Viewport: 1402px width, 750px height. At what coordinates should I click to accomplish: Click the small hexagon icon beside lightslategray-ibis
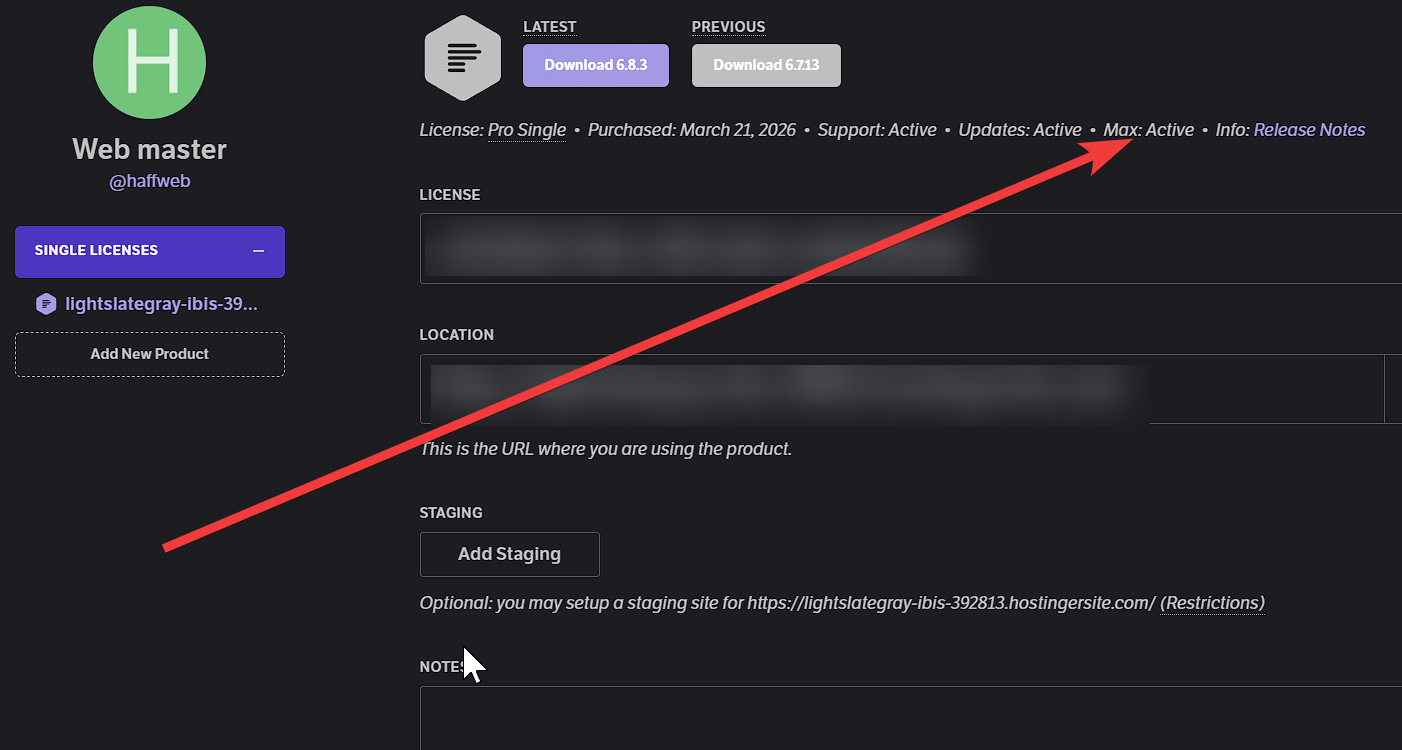[x=45, y=304]
